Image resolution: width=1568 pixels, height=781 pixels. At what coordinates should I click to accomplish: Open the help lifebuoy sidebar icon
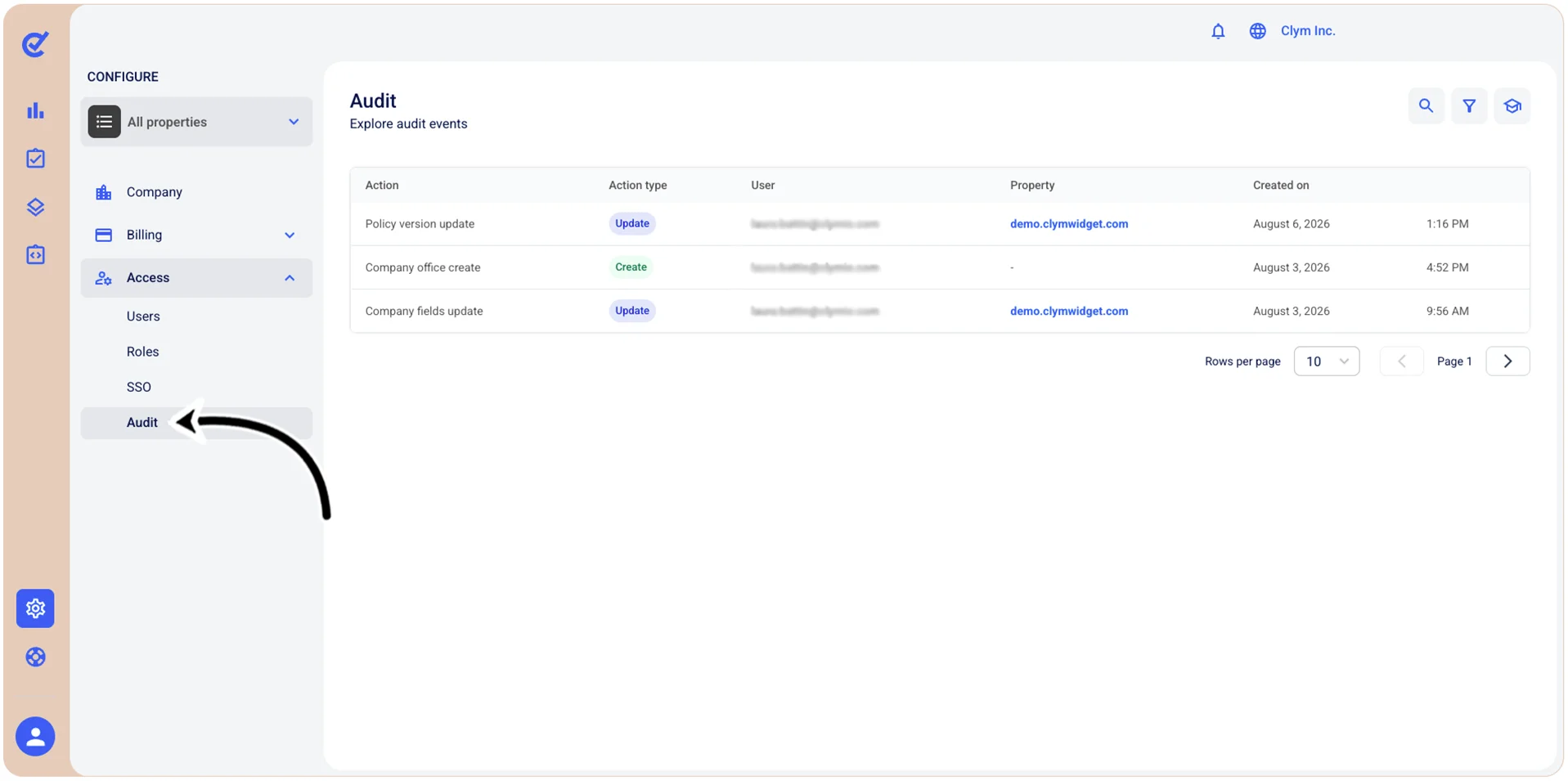click(x=35, y=657)
